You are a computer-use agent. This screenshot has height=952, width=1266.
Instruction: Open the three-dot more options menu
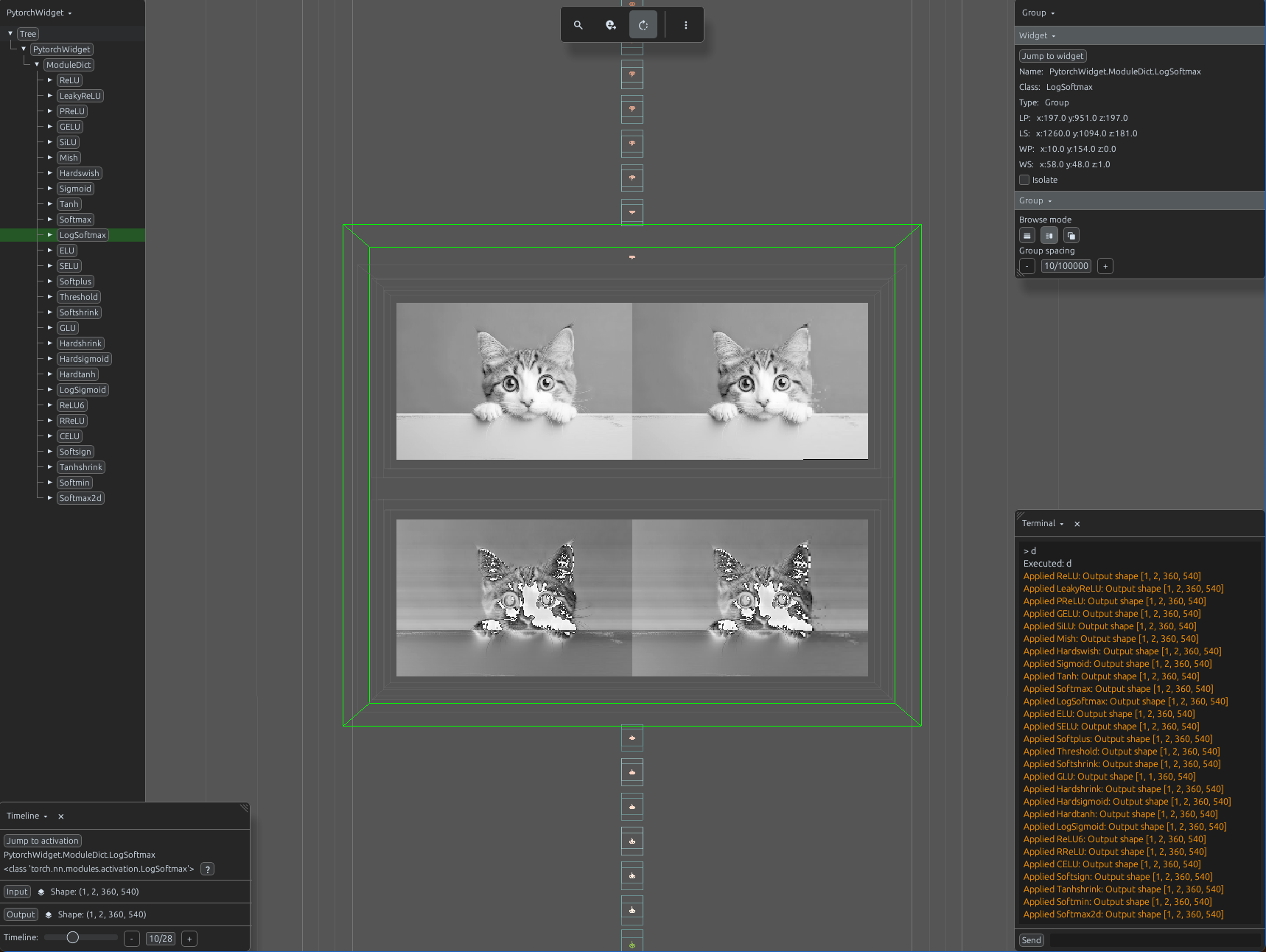686,25
